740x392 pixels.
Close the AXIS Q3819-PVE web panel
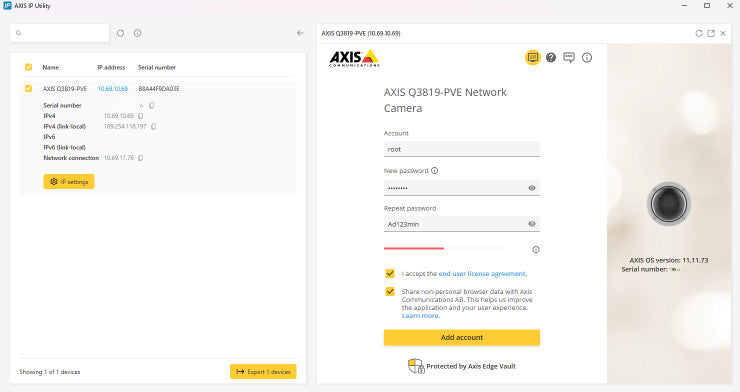[x=723, y=33]
